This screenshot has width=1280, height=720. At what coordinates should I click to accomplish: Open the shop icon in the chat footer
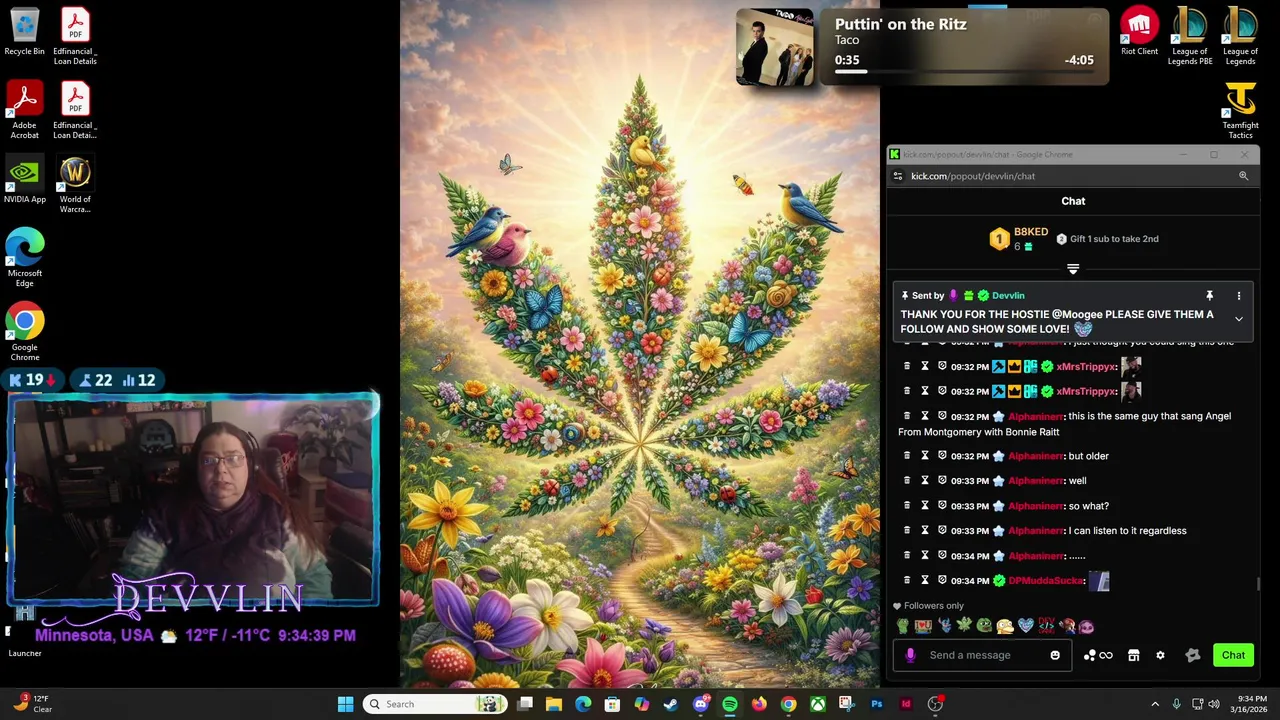coord(1133,655)
